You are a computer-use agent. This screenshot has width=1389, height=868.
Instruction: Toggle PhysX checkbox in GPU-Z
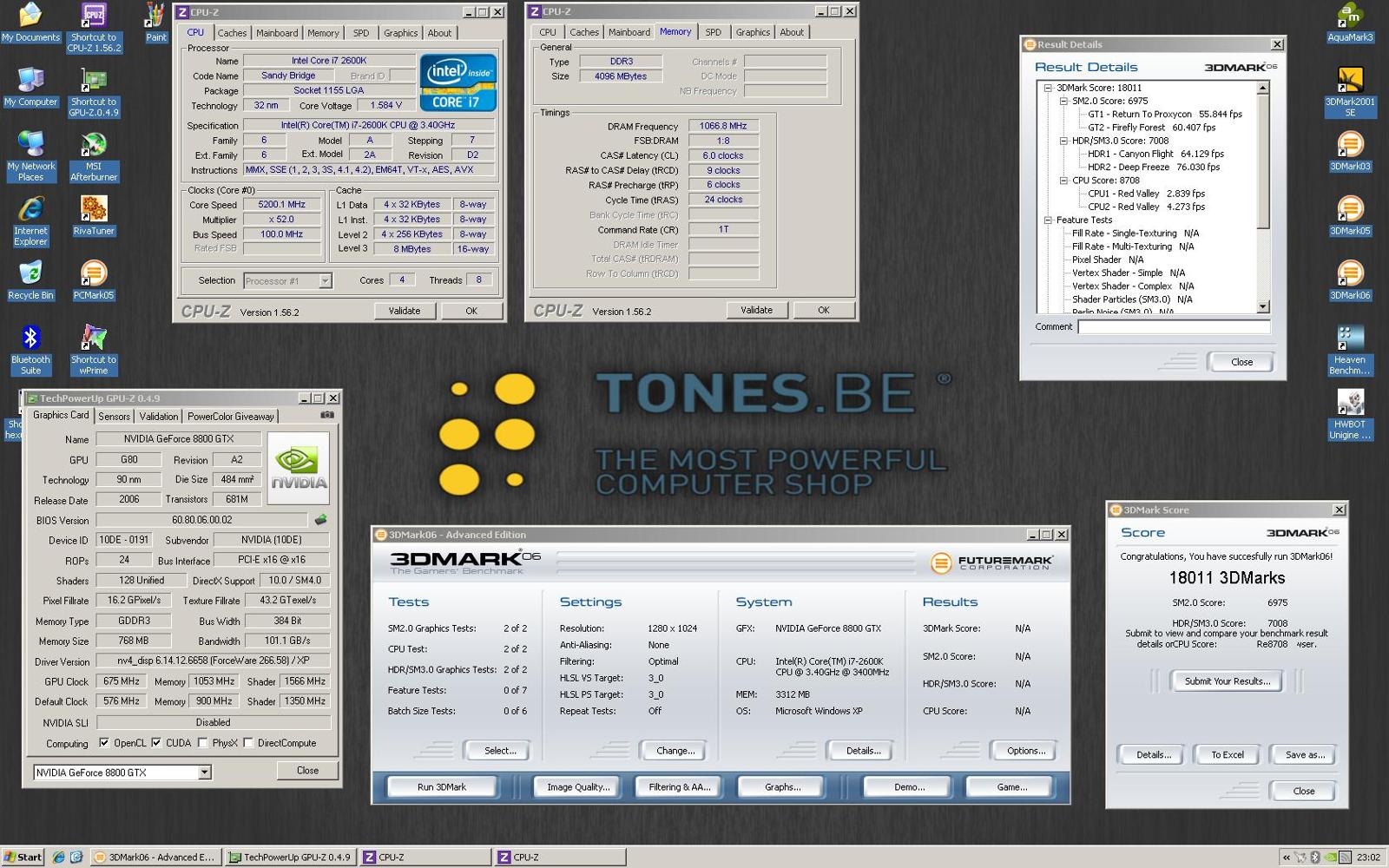[202, 743]
